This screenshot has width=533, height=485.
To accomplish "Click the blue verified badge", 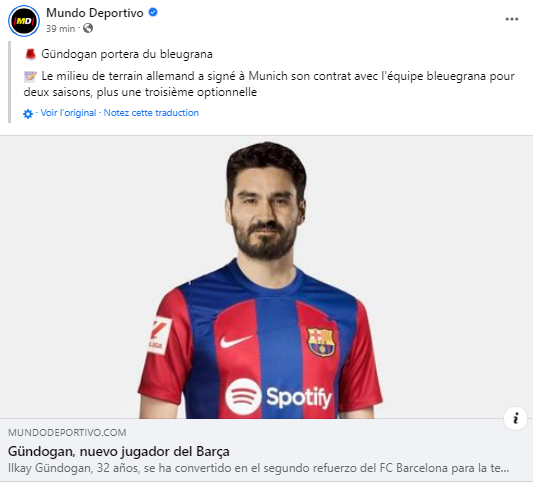I will click(x=153, y=12).
